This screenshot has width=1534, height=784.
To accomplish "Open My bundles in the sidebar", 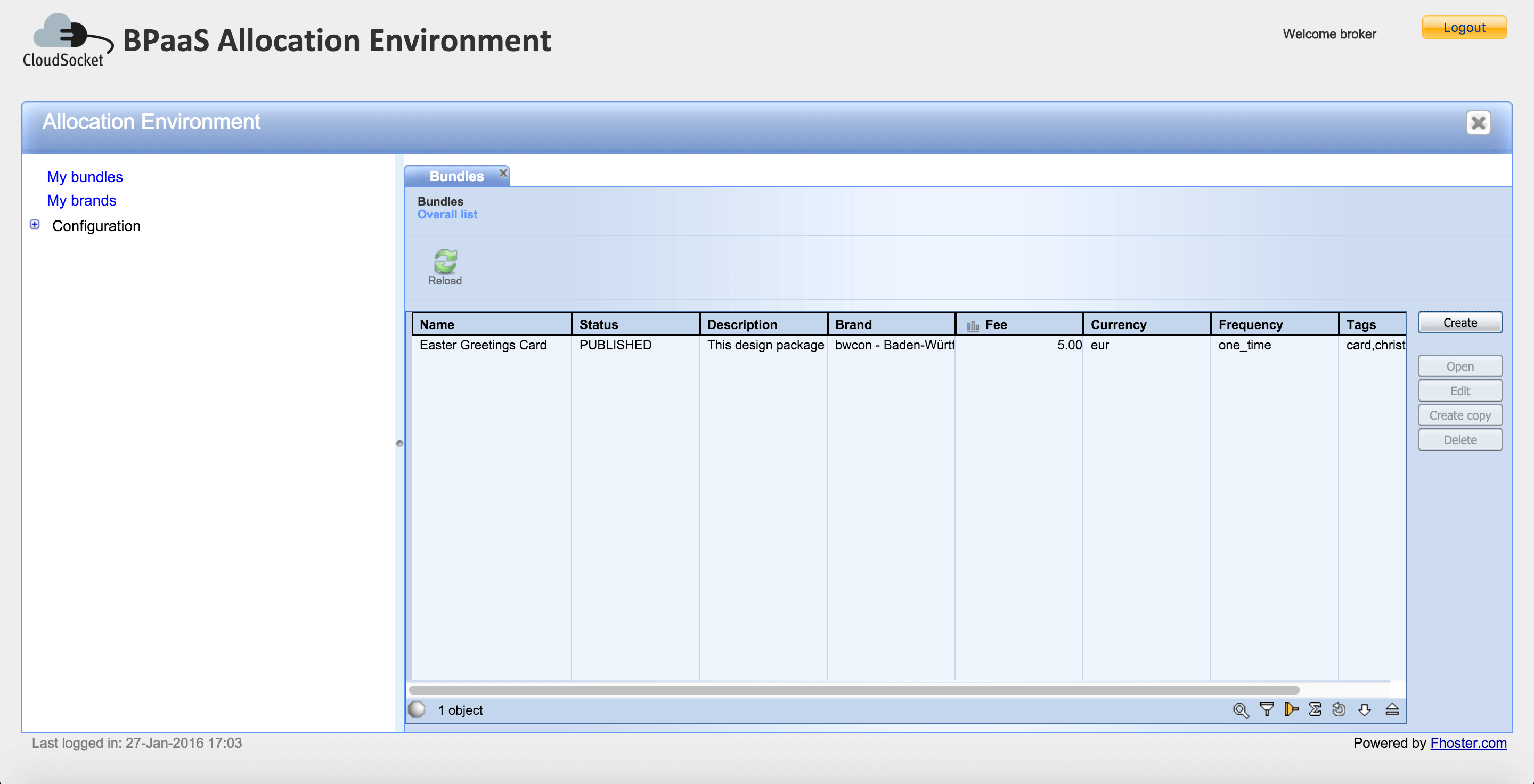I will point(85,177).
